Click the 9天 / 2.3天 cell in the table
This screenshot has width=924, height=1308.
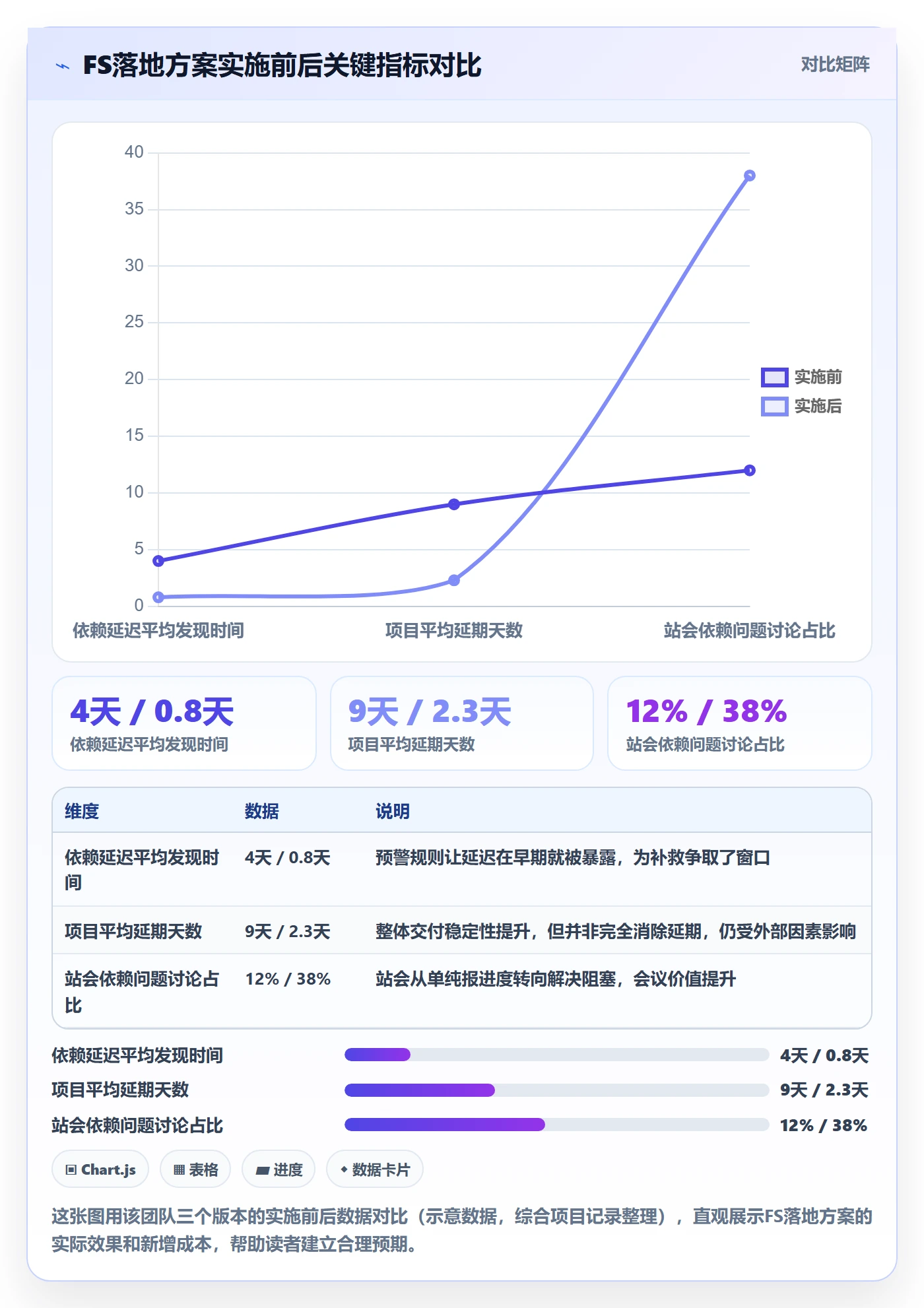(288, 931)
